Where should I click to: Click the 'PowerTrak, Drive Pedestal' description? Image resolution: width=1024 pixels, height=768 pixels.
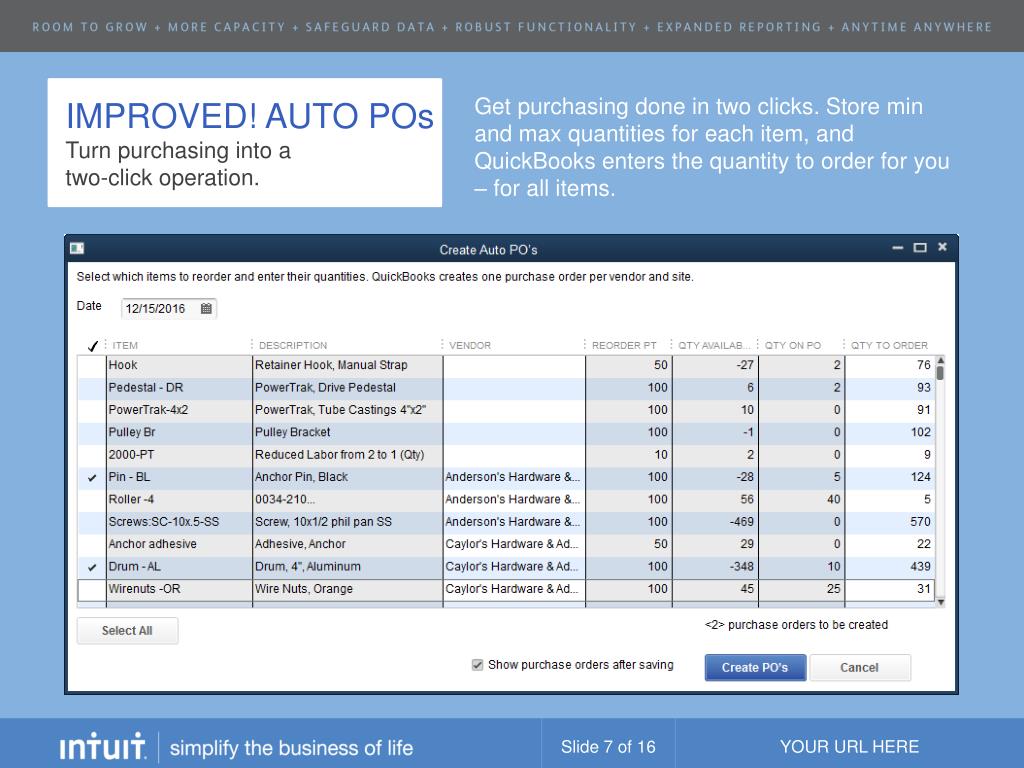[347, 388]
